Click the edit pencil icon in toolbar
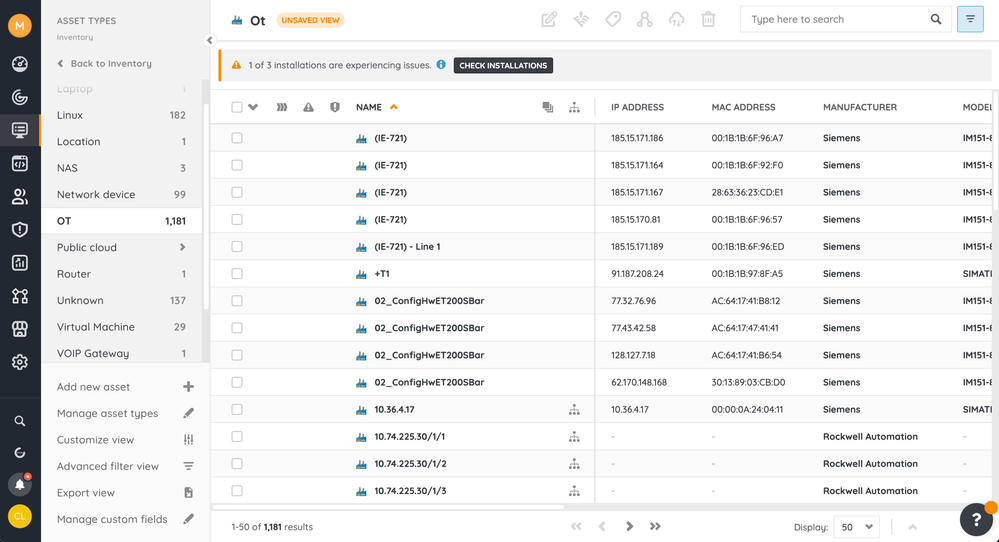Viewport: 999px width, 542px height. (x=549, y=19)
